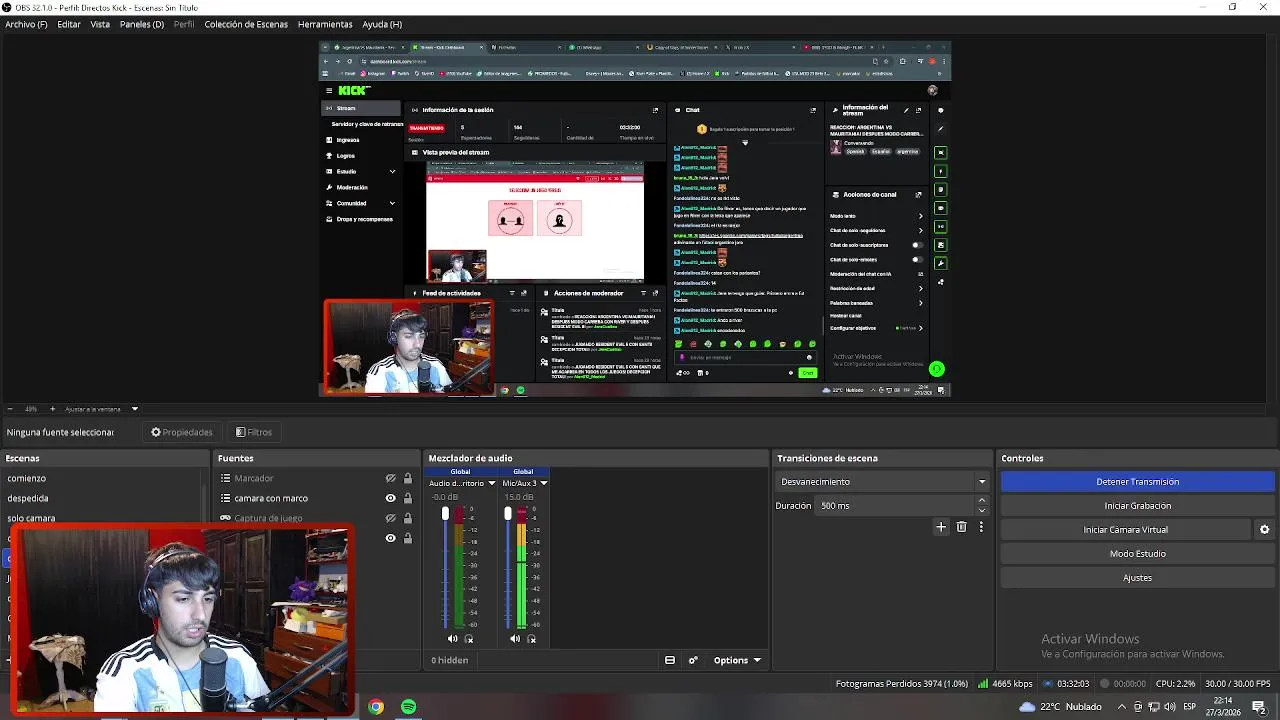This screenshot has height=720, width=1280.
Task: Click the green bitrate signal indicator
Action: click(983, 684)
